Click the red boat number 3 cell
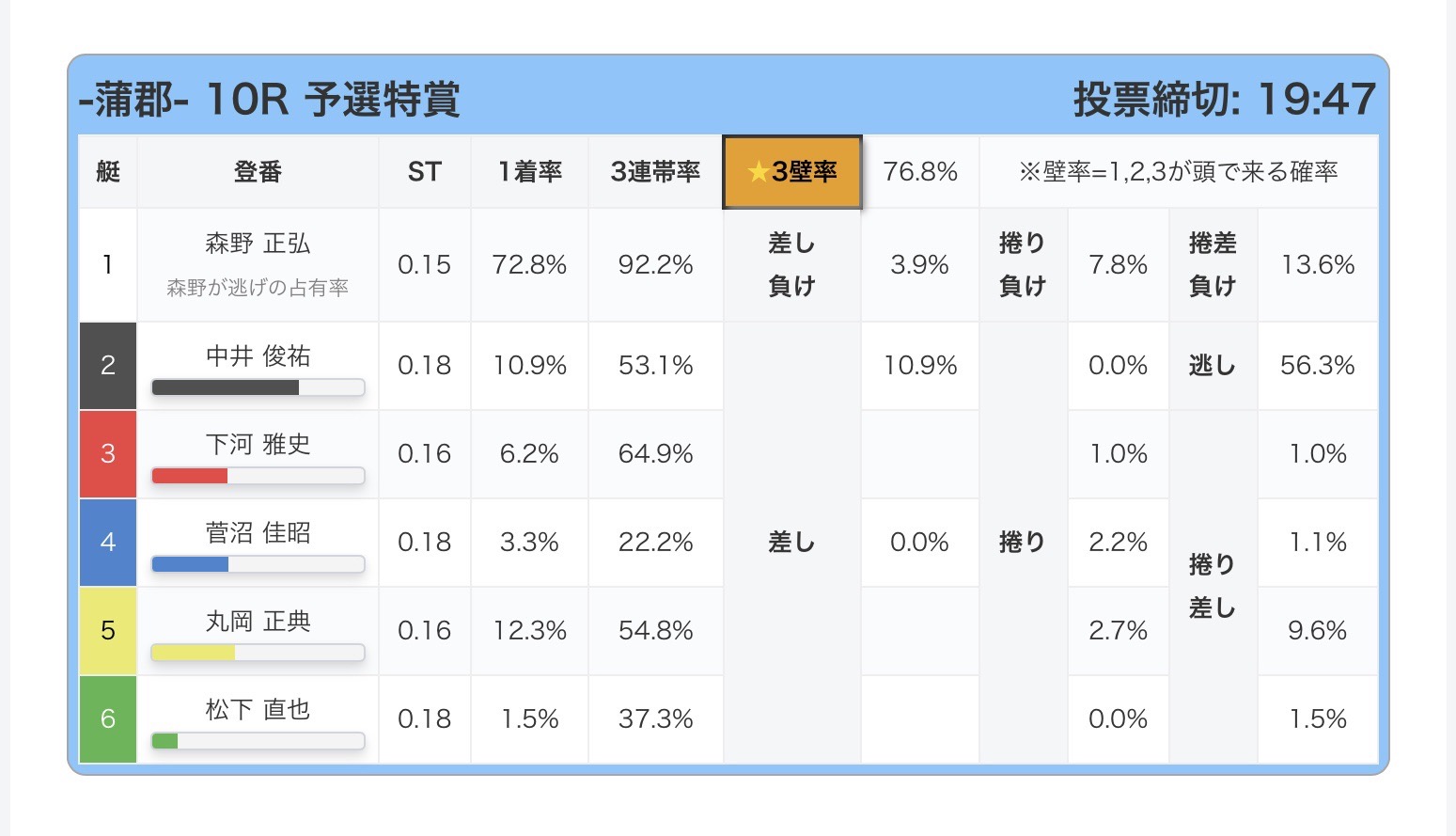Image resolution: width=1456 pixels, height=836 pixels. [x=108, y=453]
